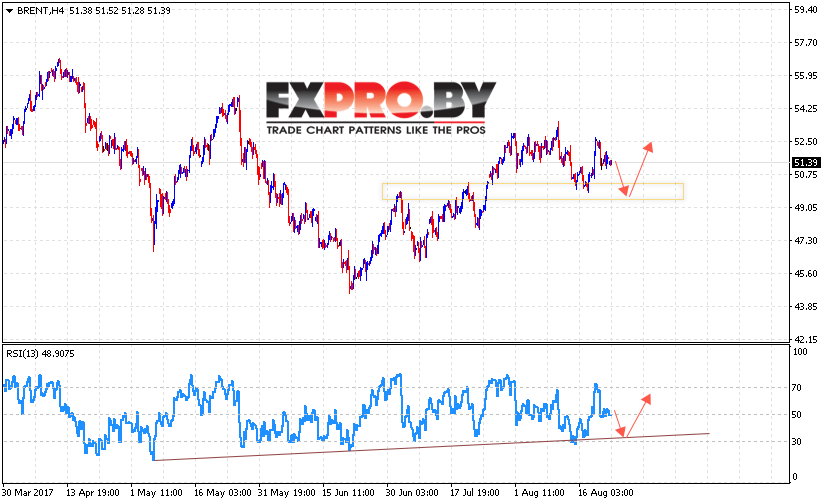Click time axis label 13 Apr 19:00
Image resolution: width=829 pixels, height=504 pixels.
point(93,493)
